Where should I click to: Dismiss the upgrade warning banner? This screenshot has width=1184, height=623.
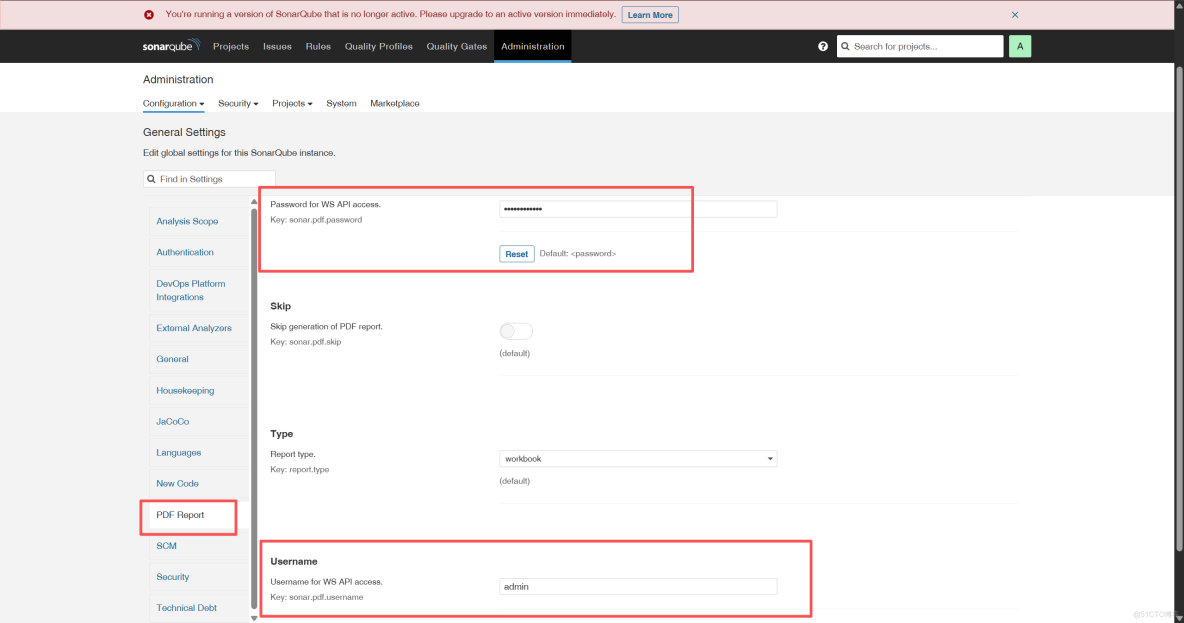point(1014,14)
